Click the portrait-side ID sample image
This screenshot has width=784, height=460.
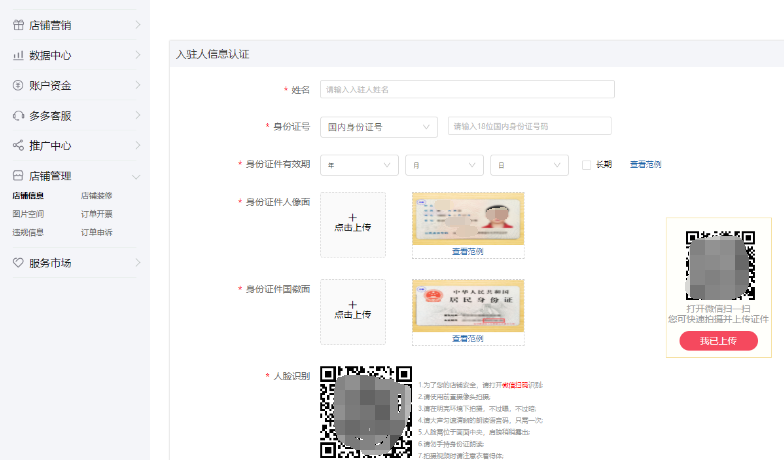468,218
